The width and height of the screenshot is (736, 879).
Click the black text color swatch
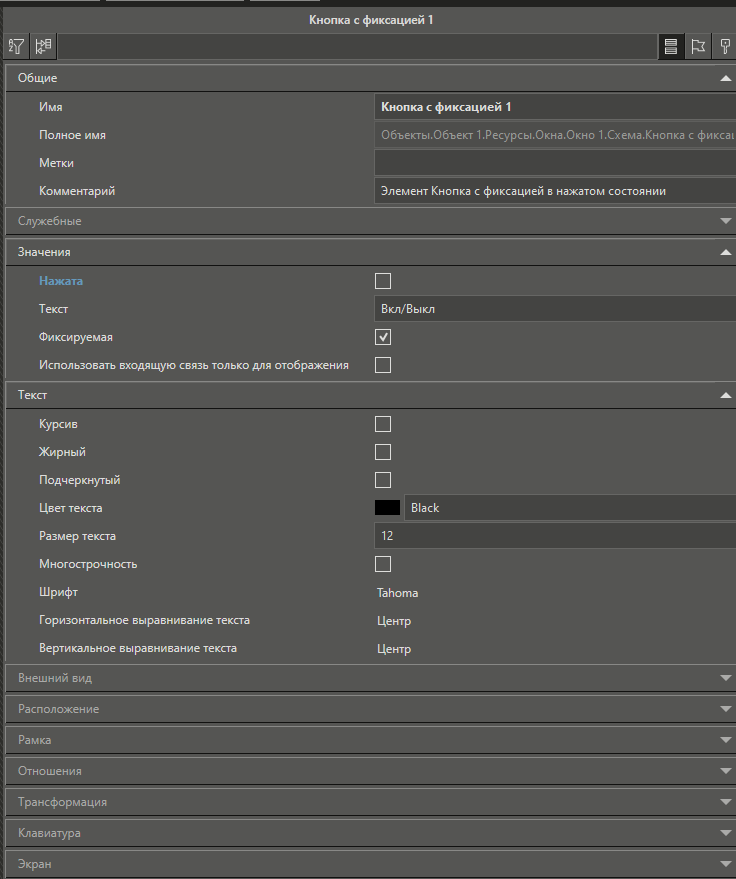[x=387, y=508]
